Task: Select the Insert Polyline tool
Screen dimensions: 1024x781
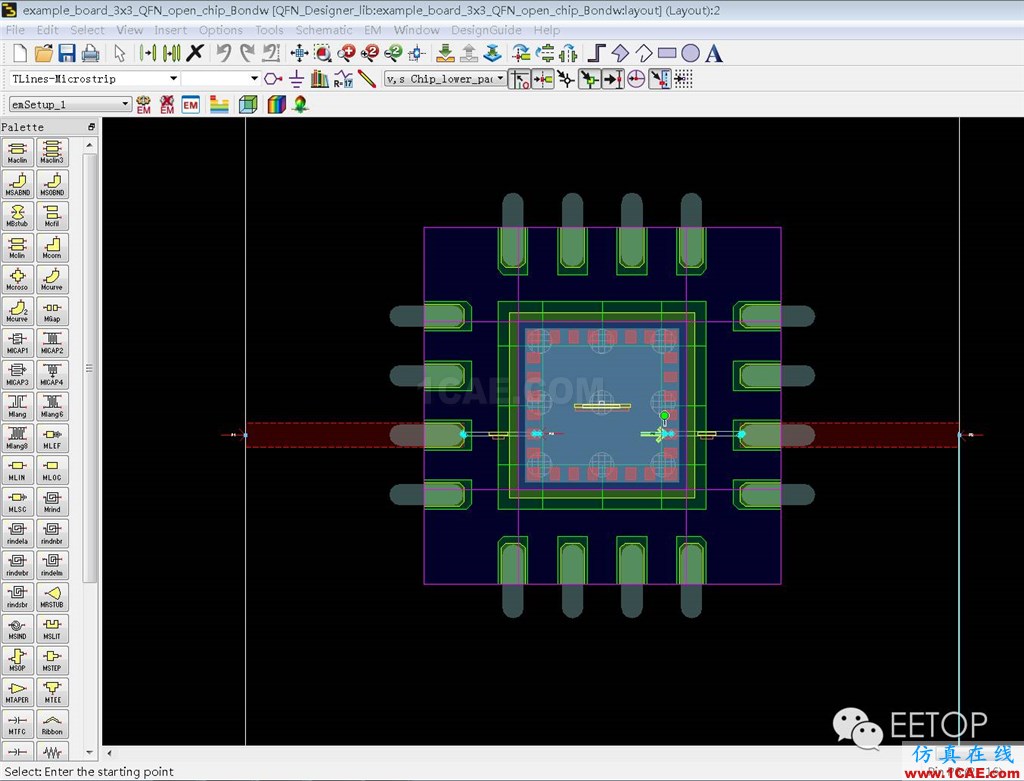Action: 643,53
